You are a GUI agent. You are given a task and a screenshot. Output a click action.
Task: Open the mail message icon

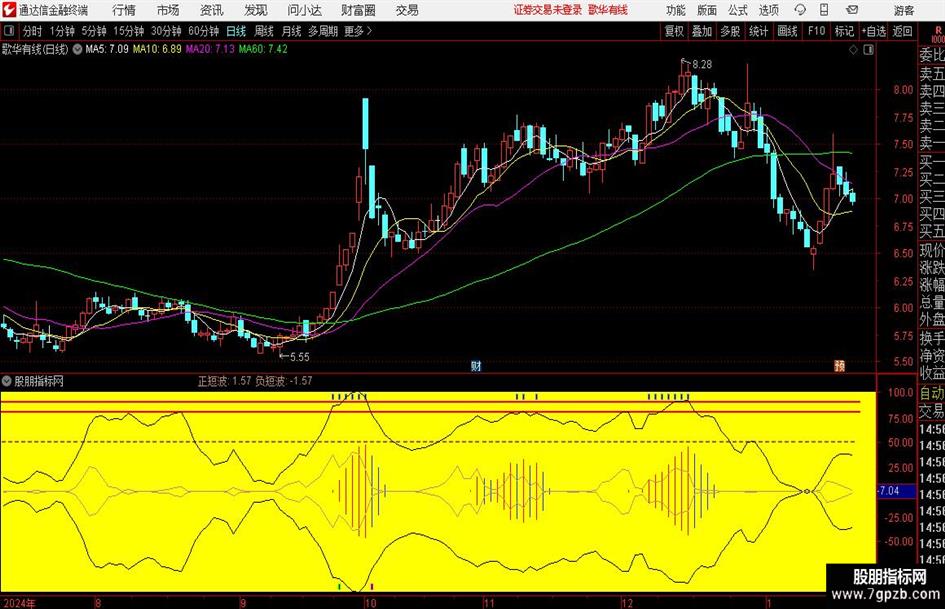[852, 10]
